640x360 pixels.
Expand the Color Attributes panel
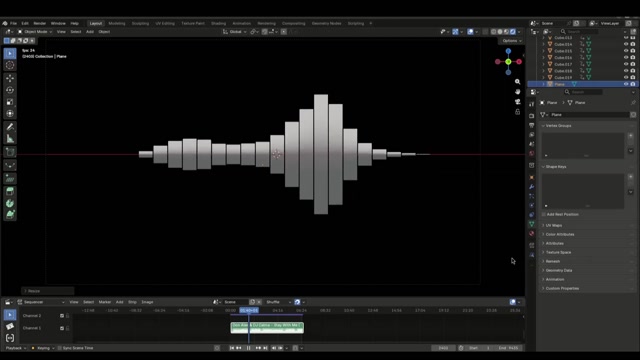[560, 234]
